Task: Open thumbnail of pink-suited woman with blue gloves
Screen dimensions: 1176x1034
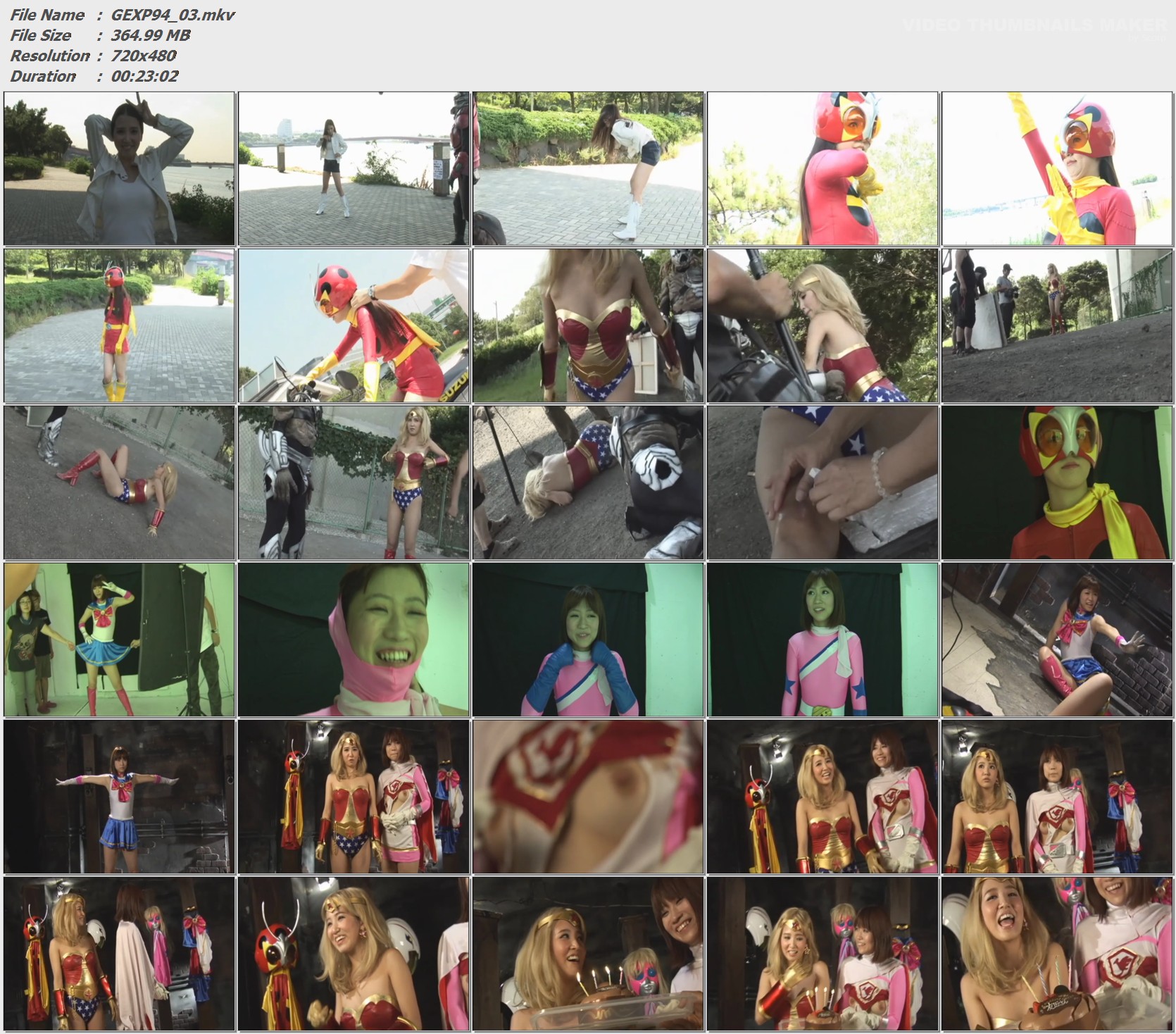Action: click(588, 640)
